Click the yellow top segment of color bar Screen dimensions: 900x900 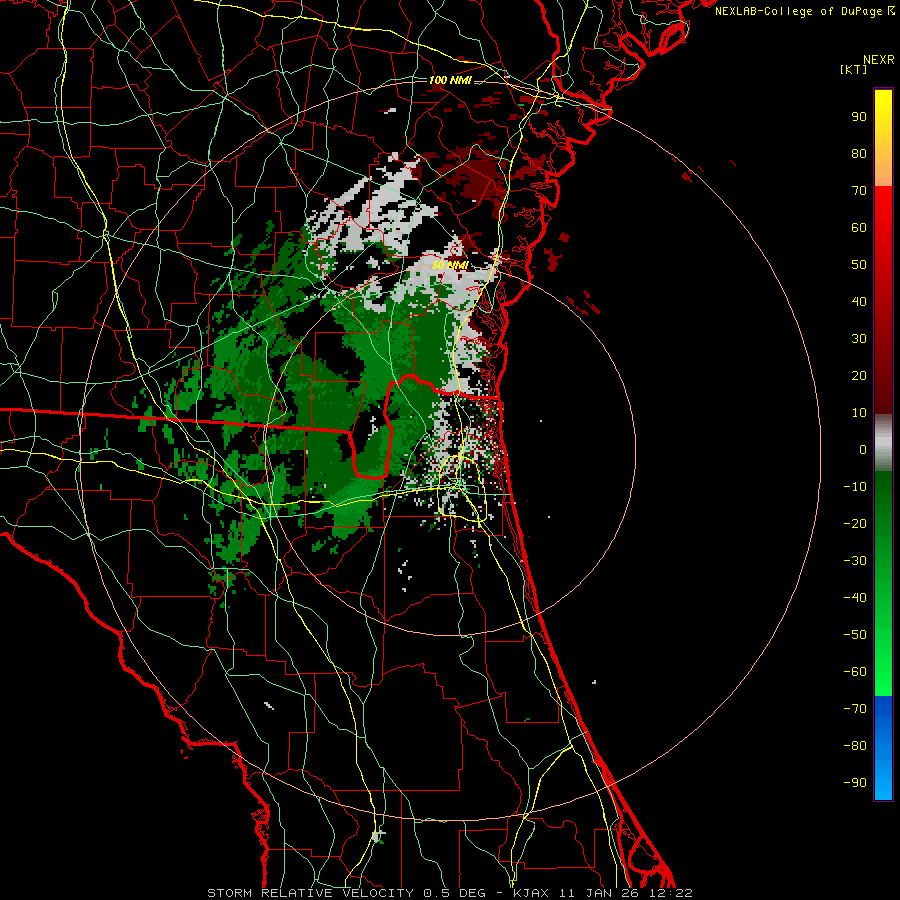point(883,138)
